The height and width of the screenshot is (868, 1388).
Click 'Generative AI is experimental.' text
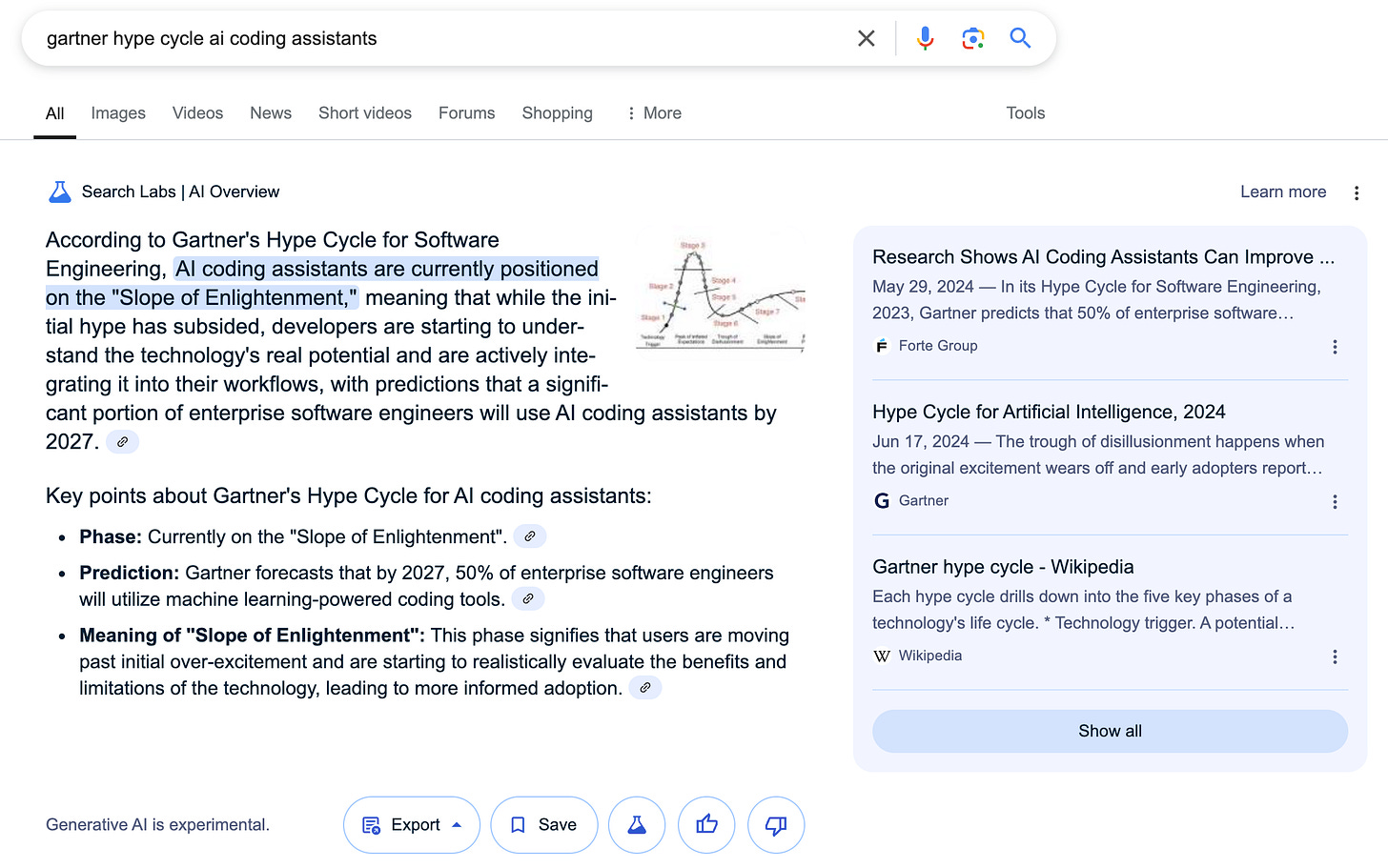157,825
